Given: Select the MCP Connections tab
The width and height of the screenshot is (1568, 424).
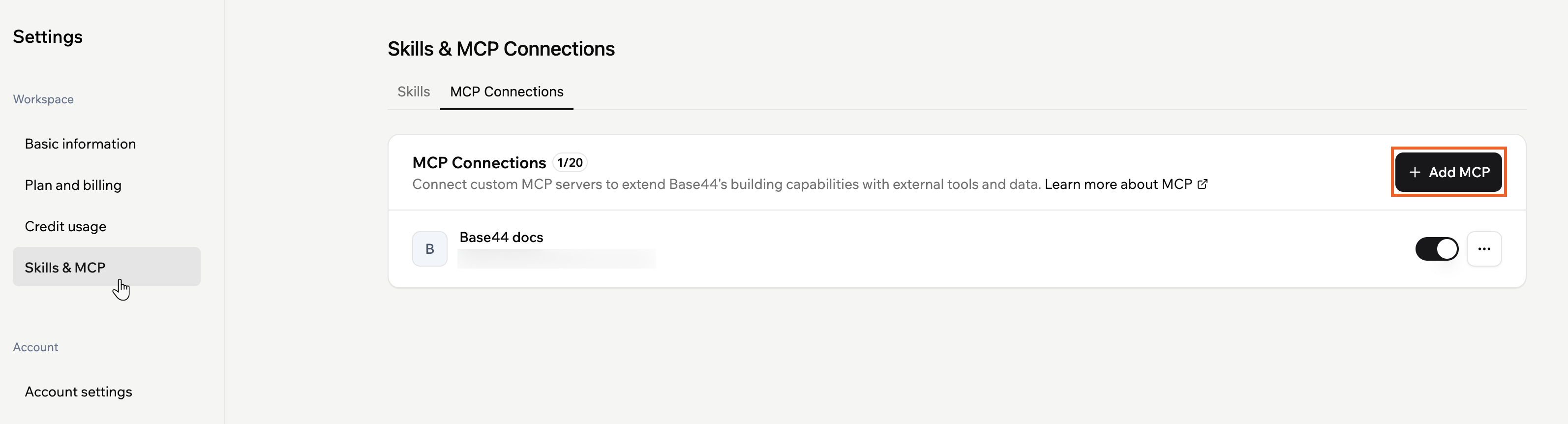Looking at the screenshot, I should pos(506,91).
